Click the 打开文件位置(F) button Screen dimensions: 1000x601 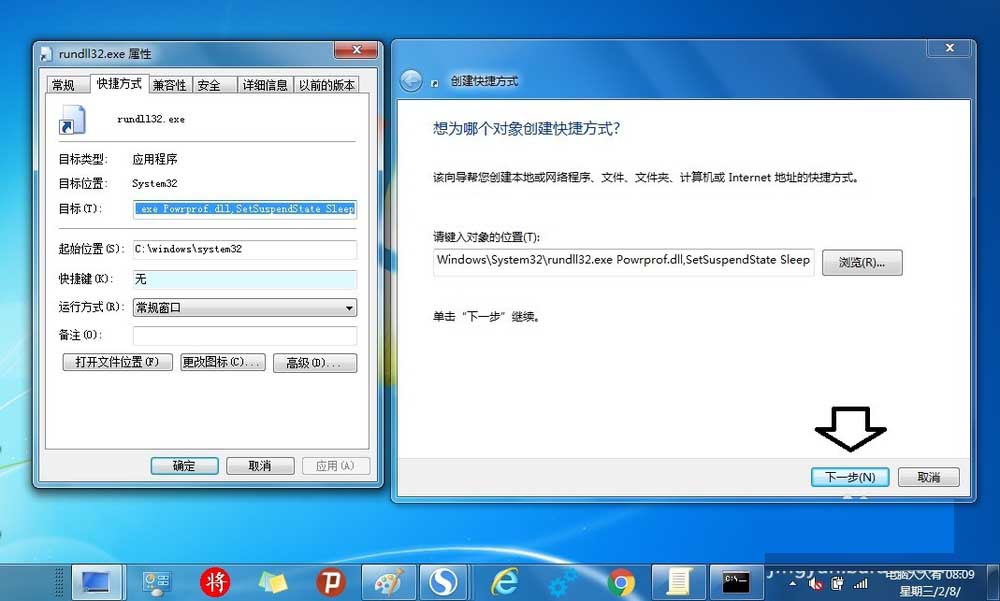117,362
